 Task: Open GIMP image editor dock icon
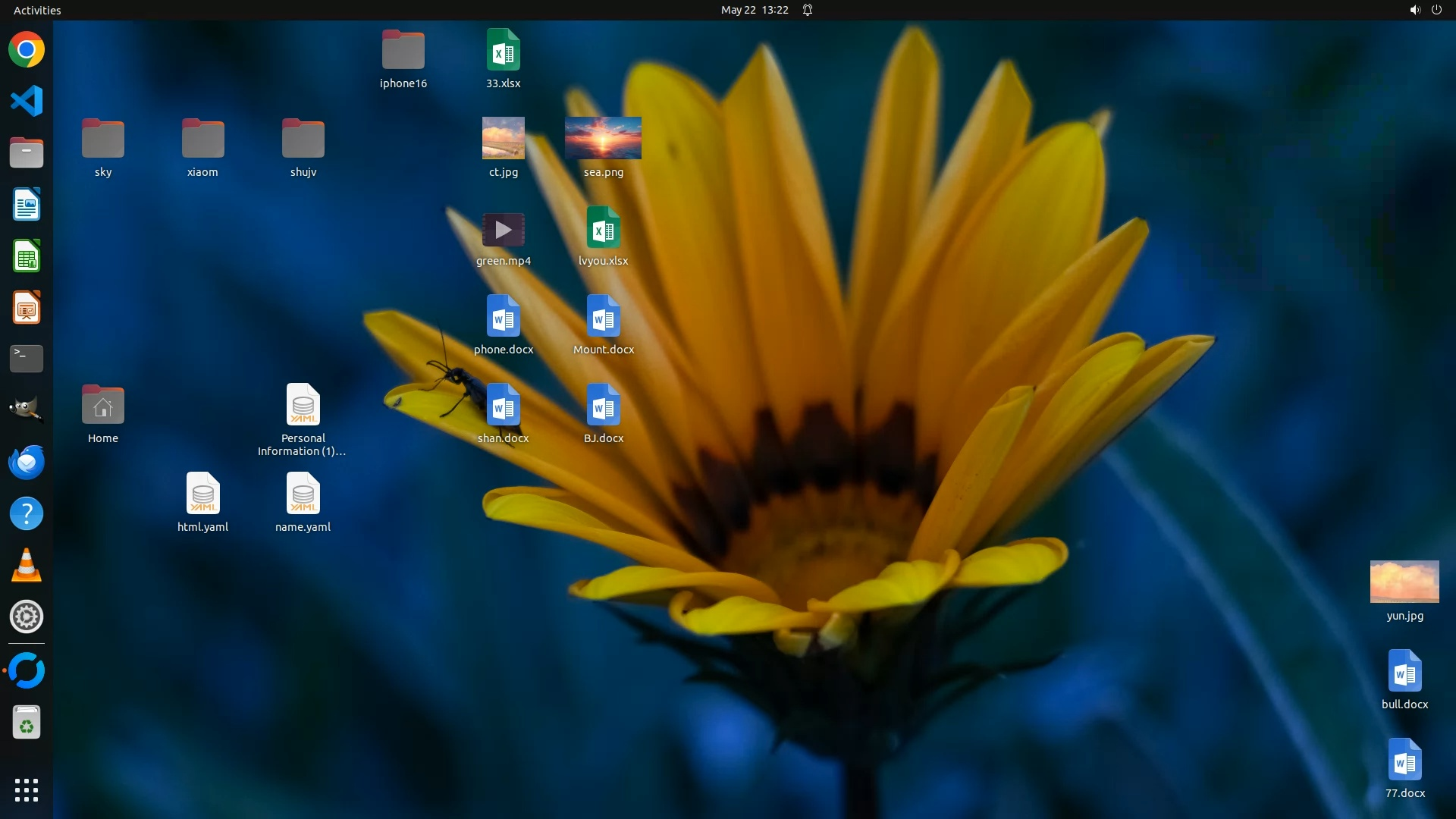[x=27, y=409]
